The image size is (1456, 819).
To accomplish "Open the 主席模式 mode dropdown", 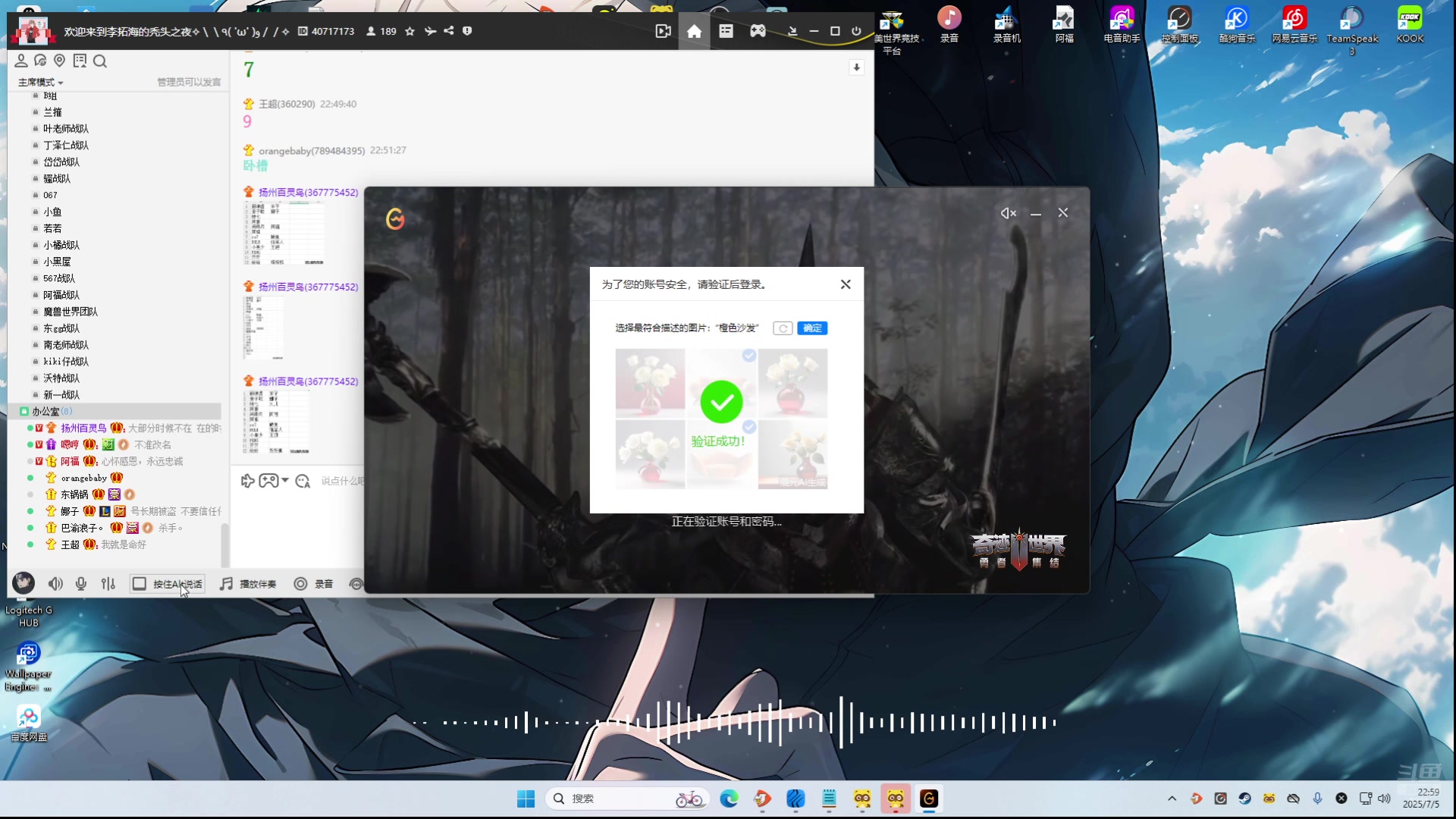I will (41, 82).
